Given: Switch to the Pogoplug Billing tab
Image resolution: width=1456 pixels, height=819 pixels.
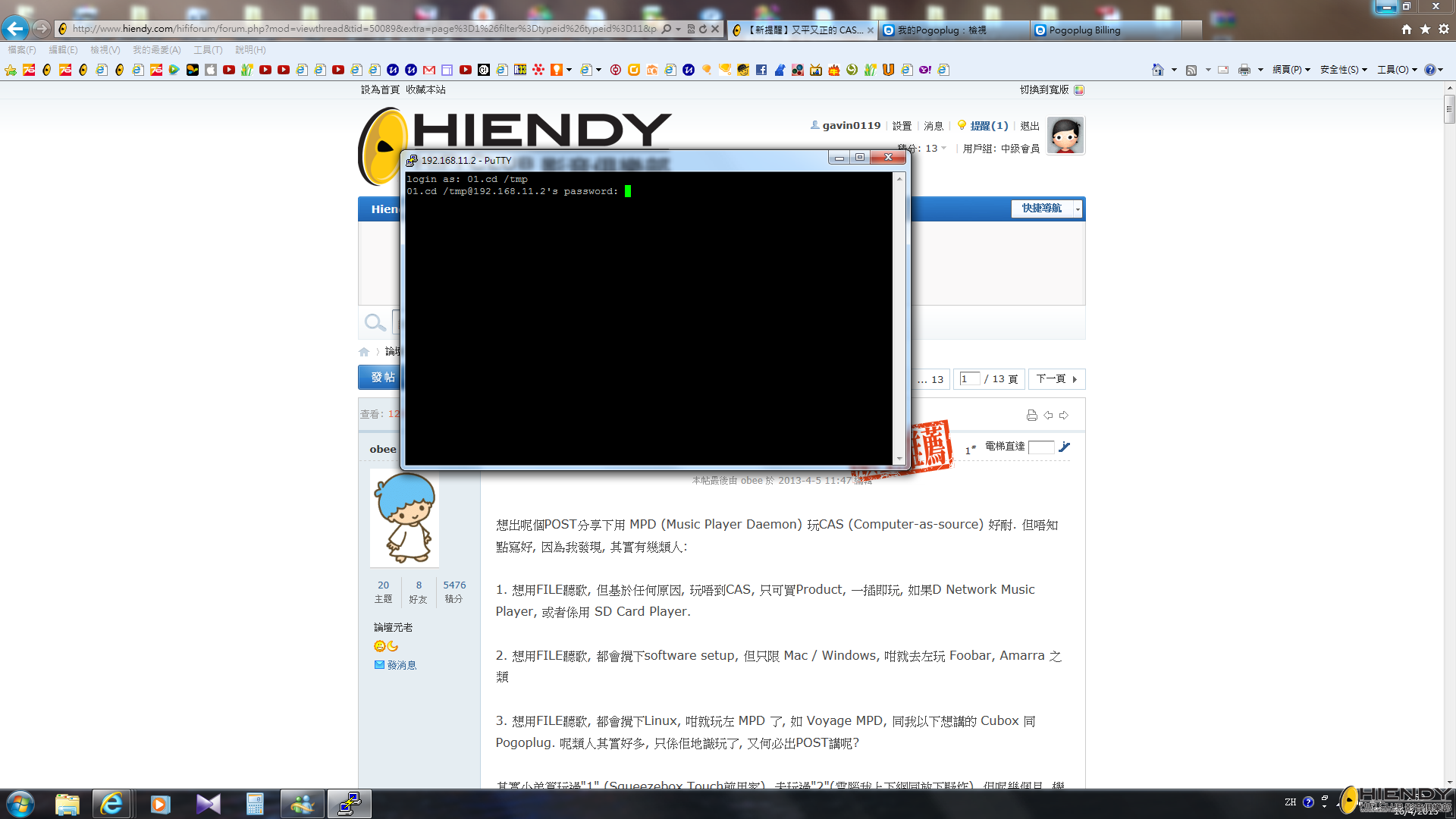Looking at the screenshot, I should pos(1084,30).
